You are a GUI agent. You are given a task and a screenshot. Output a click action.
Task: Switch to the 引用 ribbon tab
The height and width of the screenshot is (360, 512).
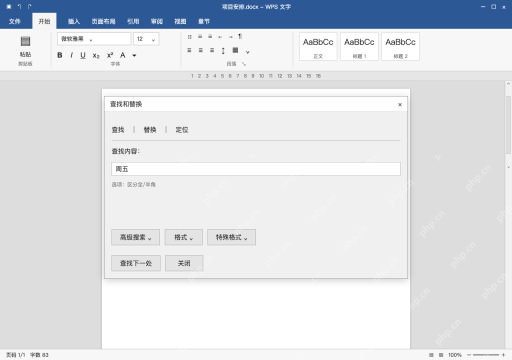(133, 21)
